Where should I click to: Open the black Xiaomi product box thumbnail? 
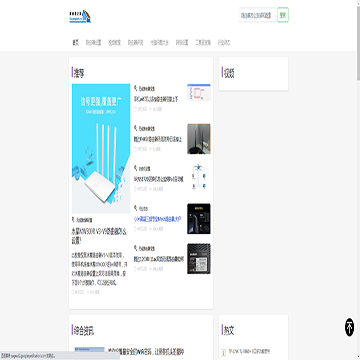pos(199,219)
